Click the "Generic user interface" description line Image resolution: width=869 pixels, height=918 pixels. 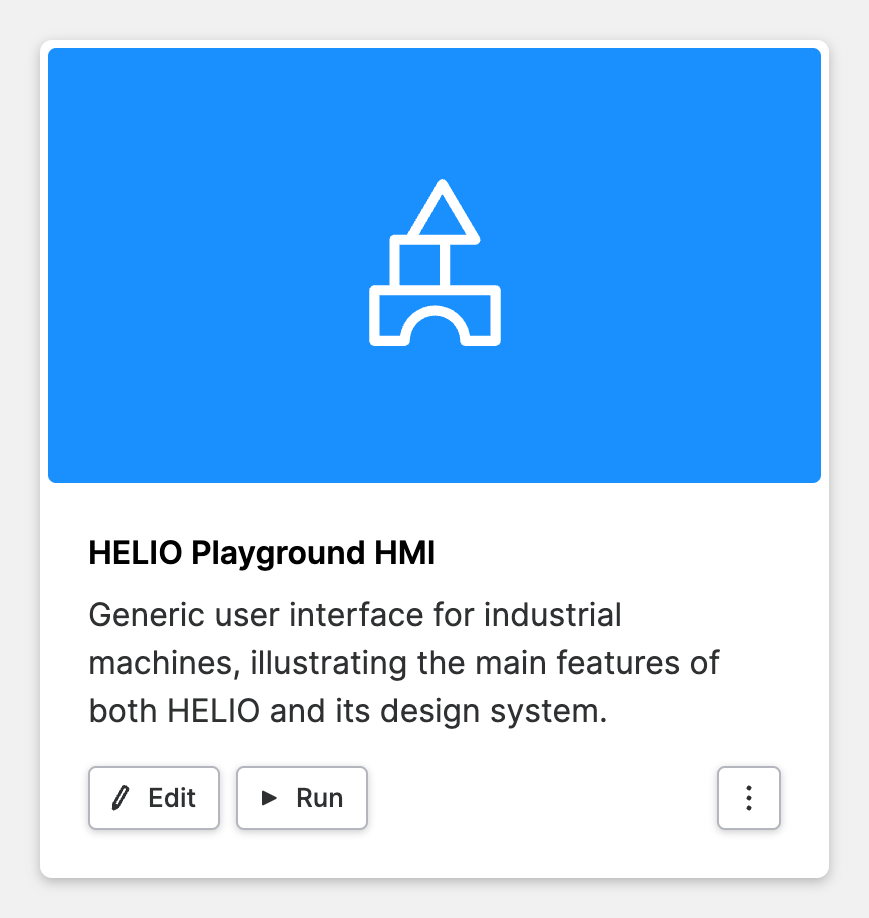pos(355,614)
